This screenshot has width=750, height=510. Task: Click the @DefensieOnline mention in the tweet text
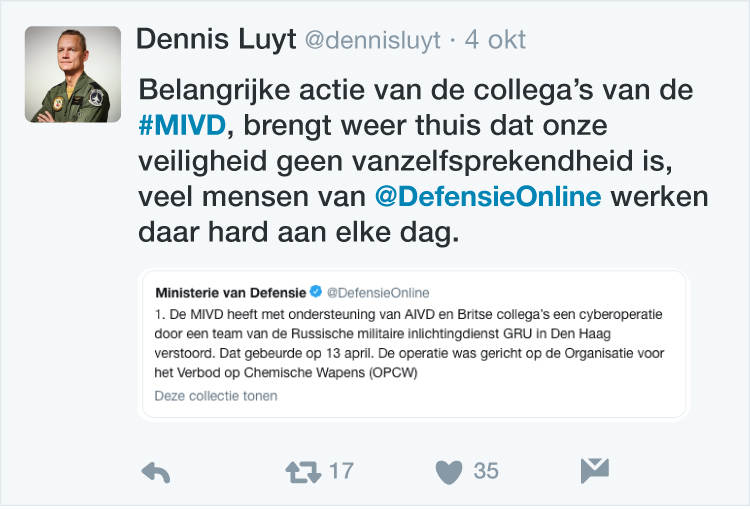(x=487, y=195)
